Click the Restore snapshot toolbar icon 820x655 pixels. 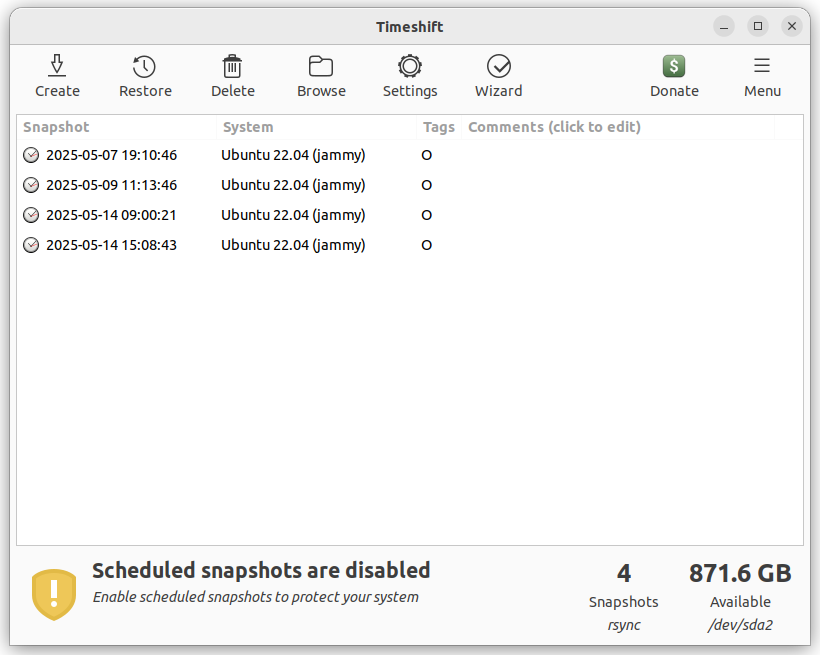144,66
